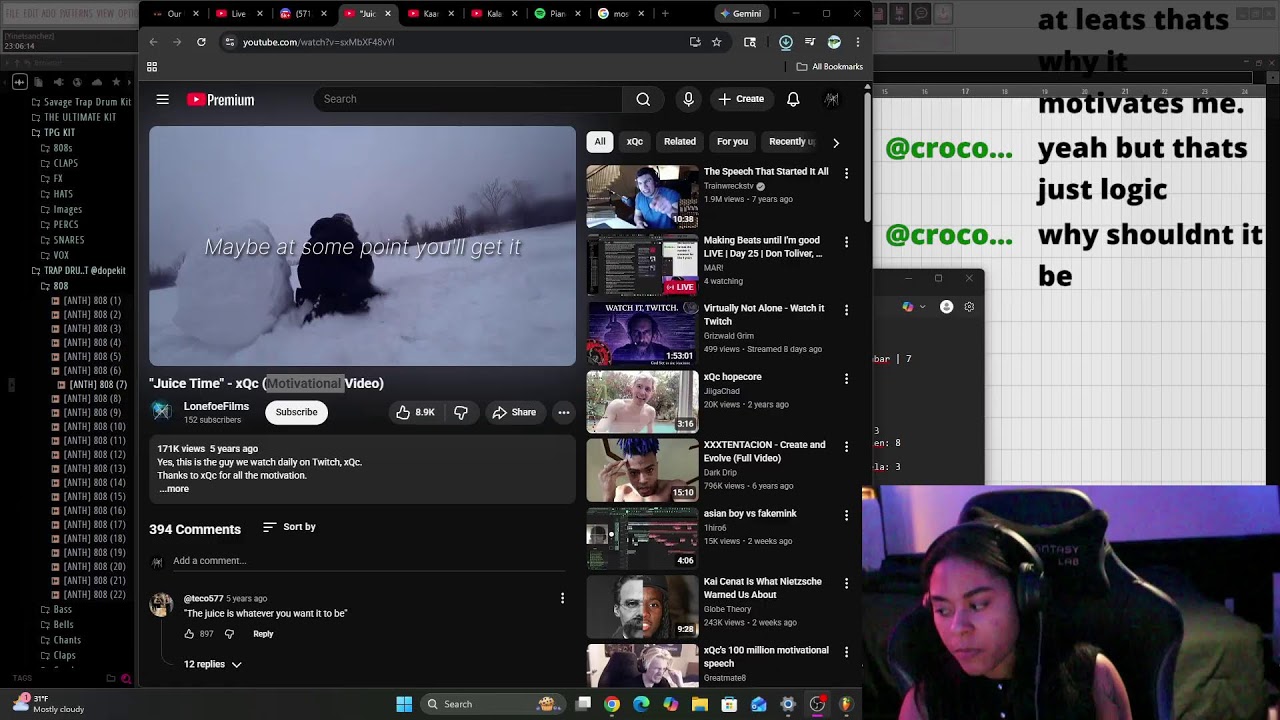
Task: Reload the YouTube page
Action: pyautogui.click(x=201, y=42)
